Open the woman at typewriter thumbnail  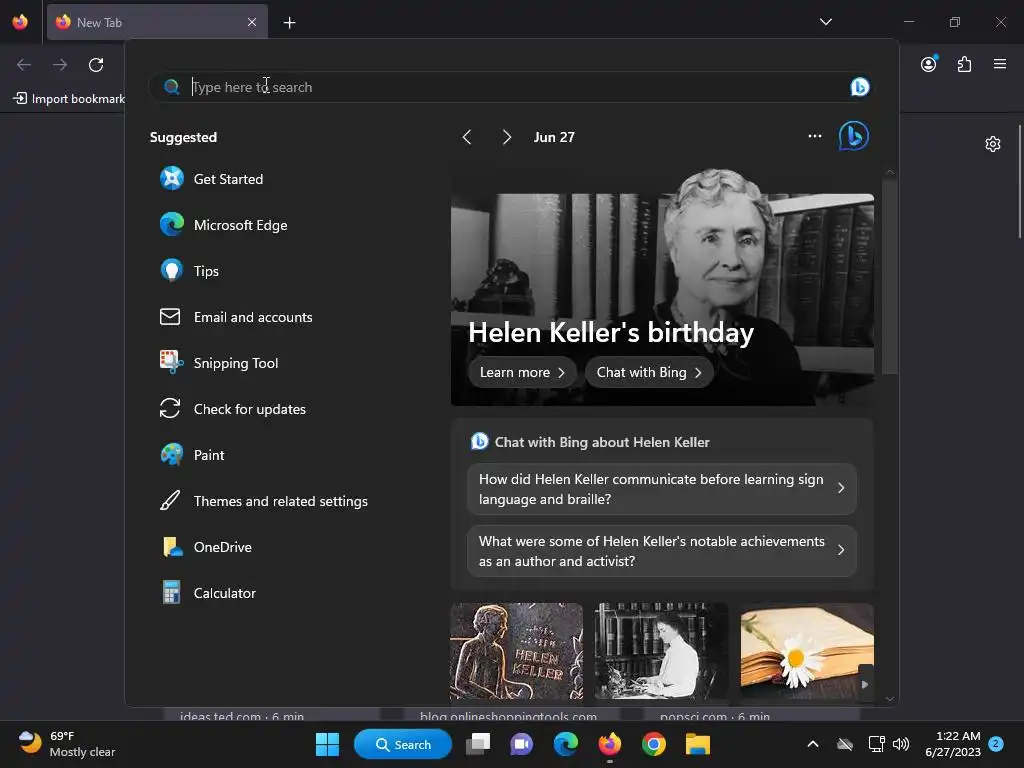click(x=661, y=651)
